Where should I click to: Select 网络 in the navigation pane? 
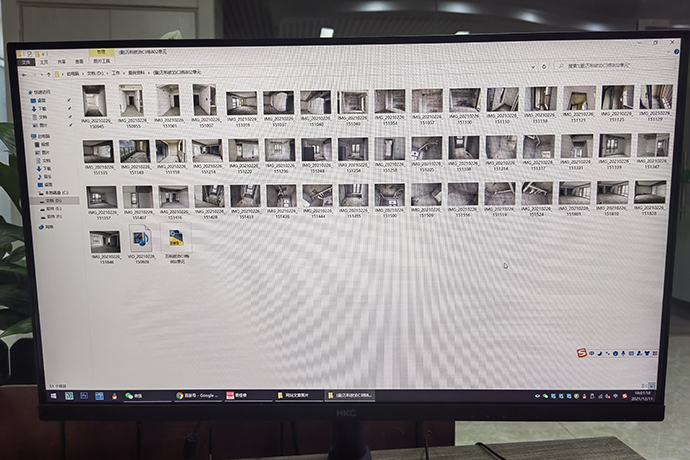[x=46, y=228]
